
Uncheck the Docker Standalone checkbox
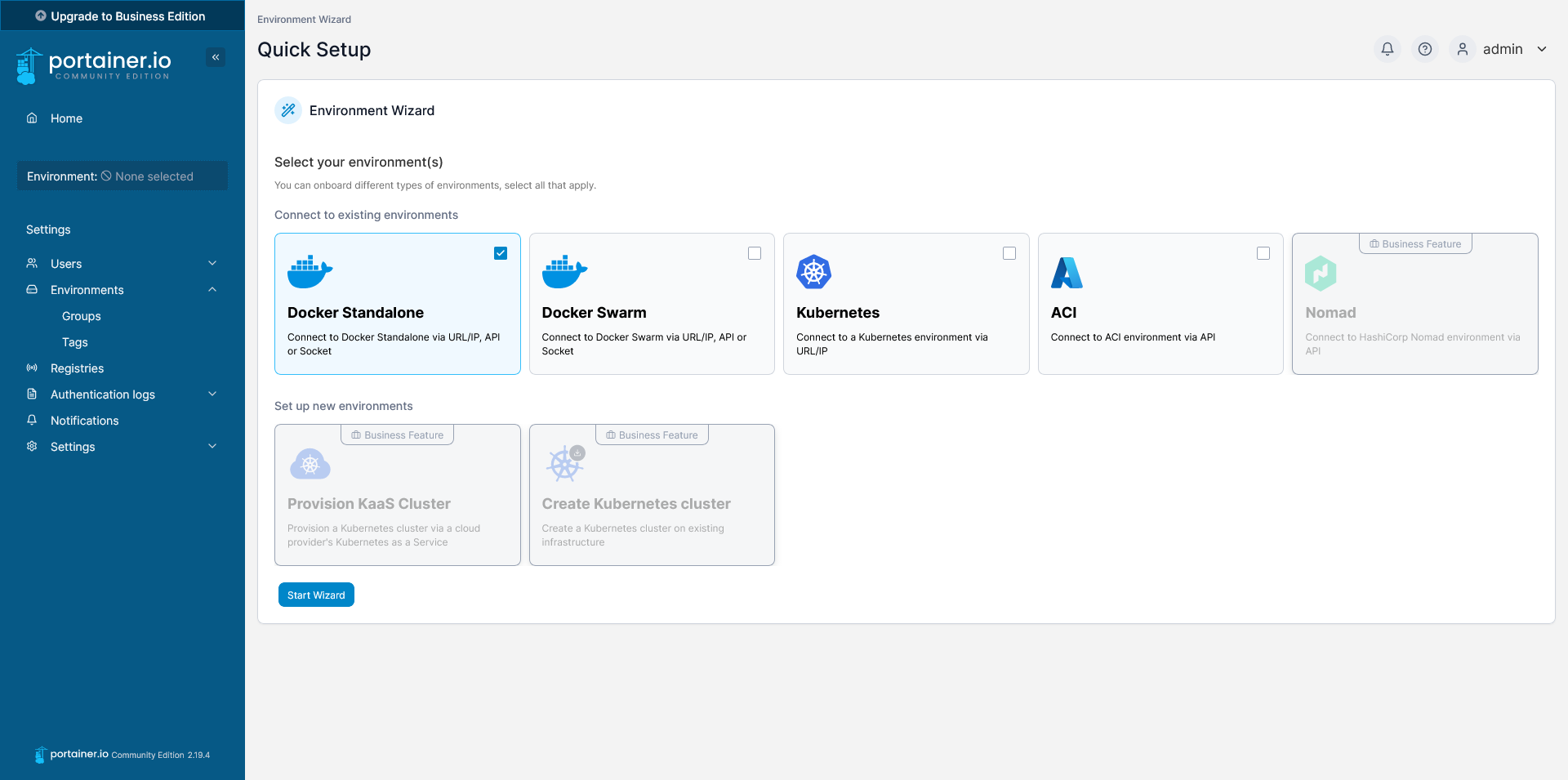[x=501, y=253]
